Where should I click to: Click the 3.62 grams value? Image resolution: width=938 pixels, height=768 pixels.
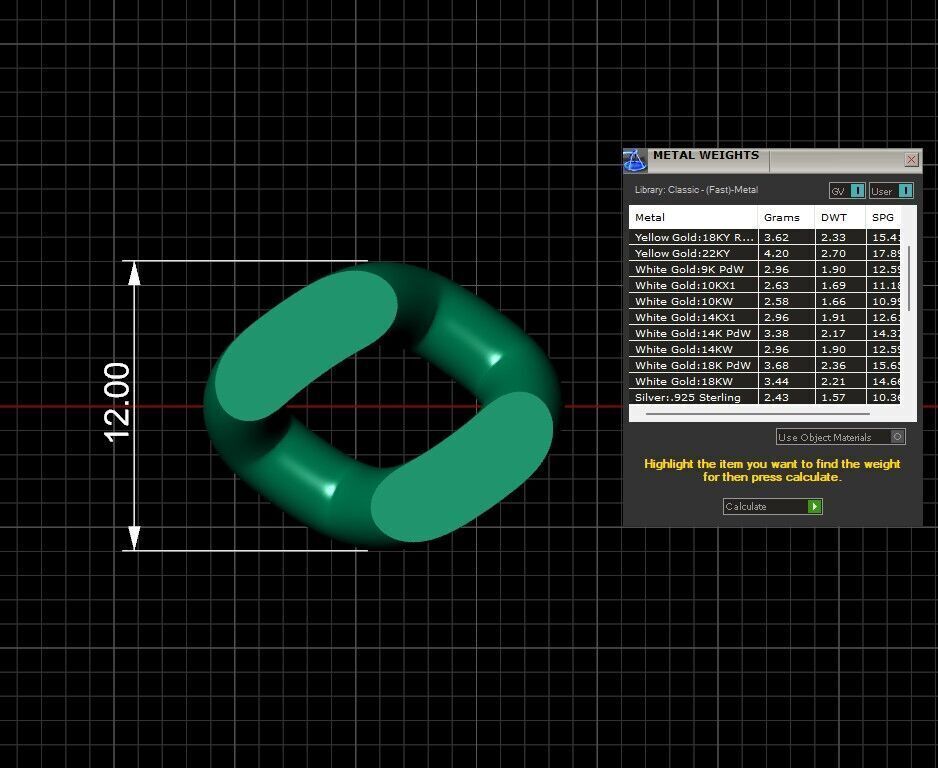point(776,237)
